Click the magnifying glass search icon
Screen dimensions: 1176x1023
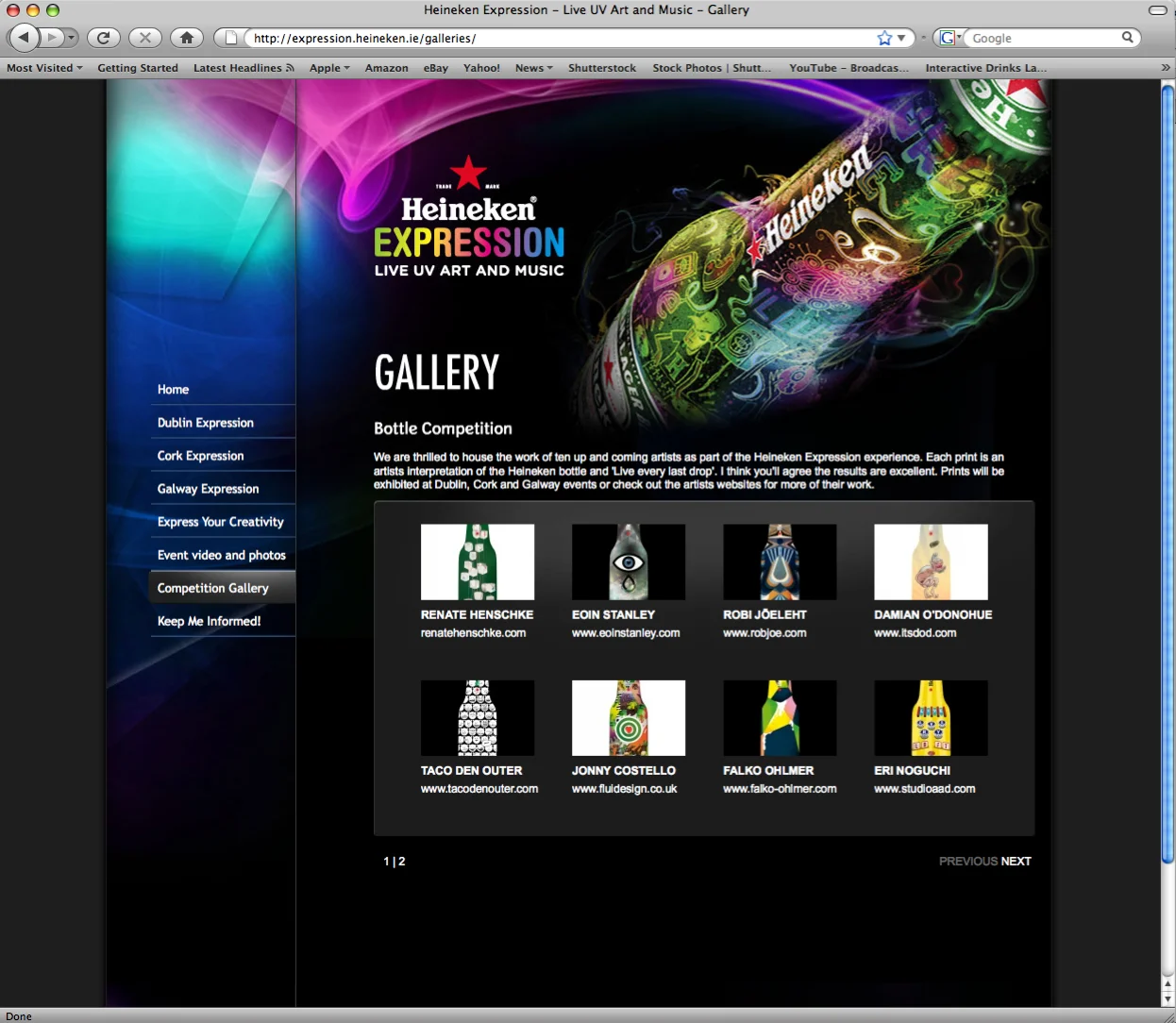click(1127, 38)
